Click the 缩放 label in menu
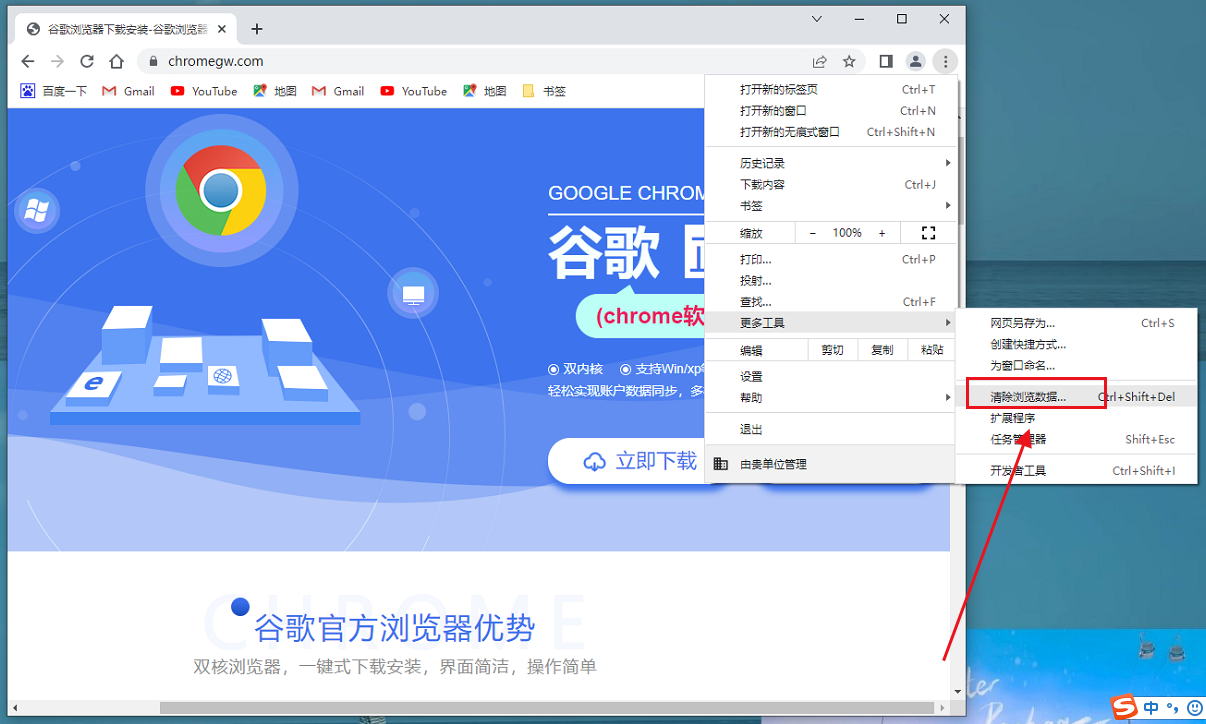 (751, 233)
